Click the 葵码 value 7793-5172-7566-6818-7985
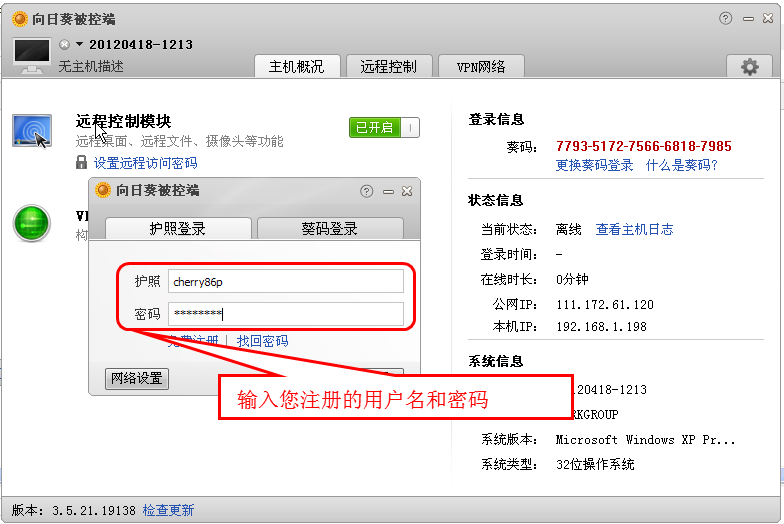Screen dimensions: 784x524 coord(644,146)
